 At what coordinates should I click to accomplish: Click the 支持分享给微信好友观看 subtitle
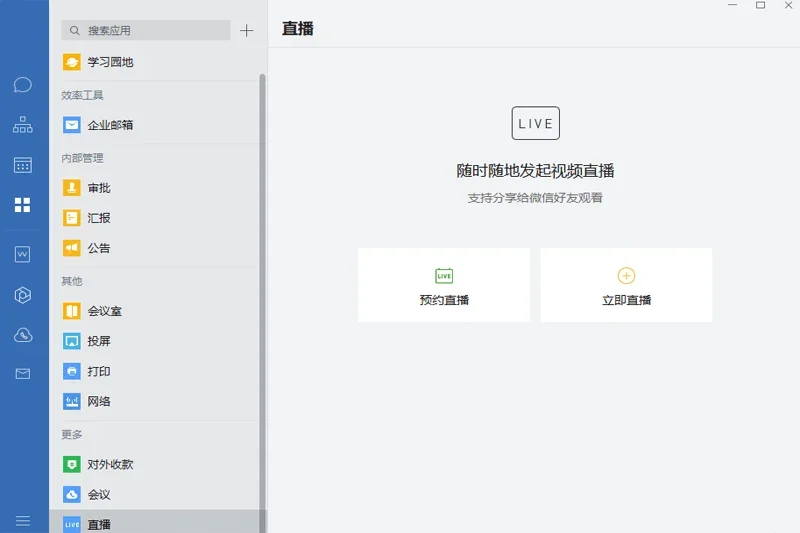click(x=535, y=198)
